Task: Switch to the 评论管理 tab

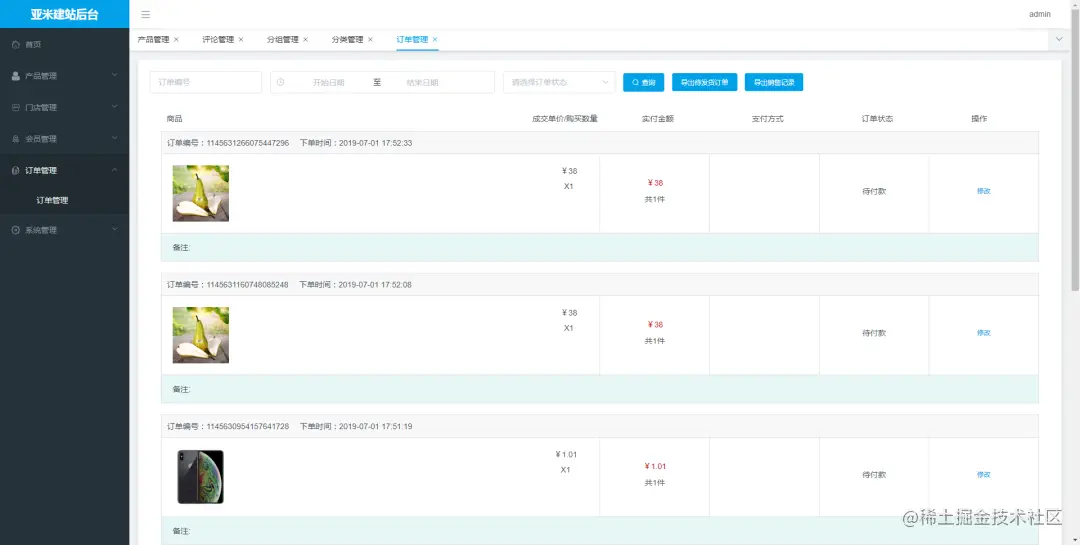Action: [218, 40]
